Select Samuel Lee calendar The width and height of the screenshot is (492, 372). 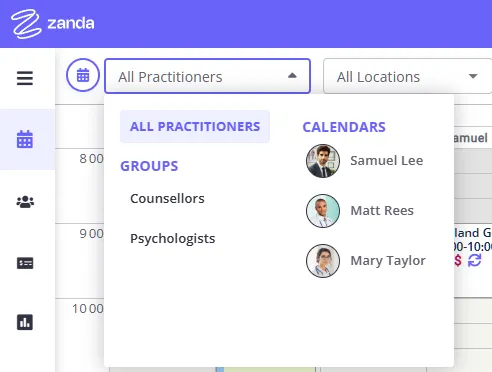point(365,161)
